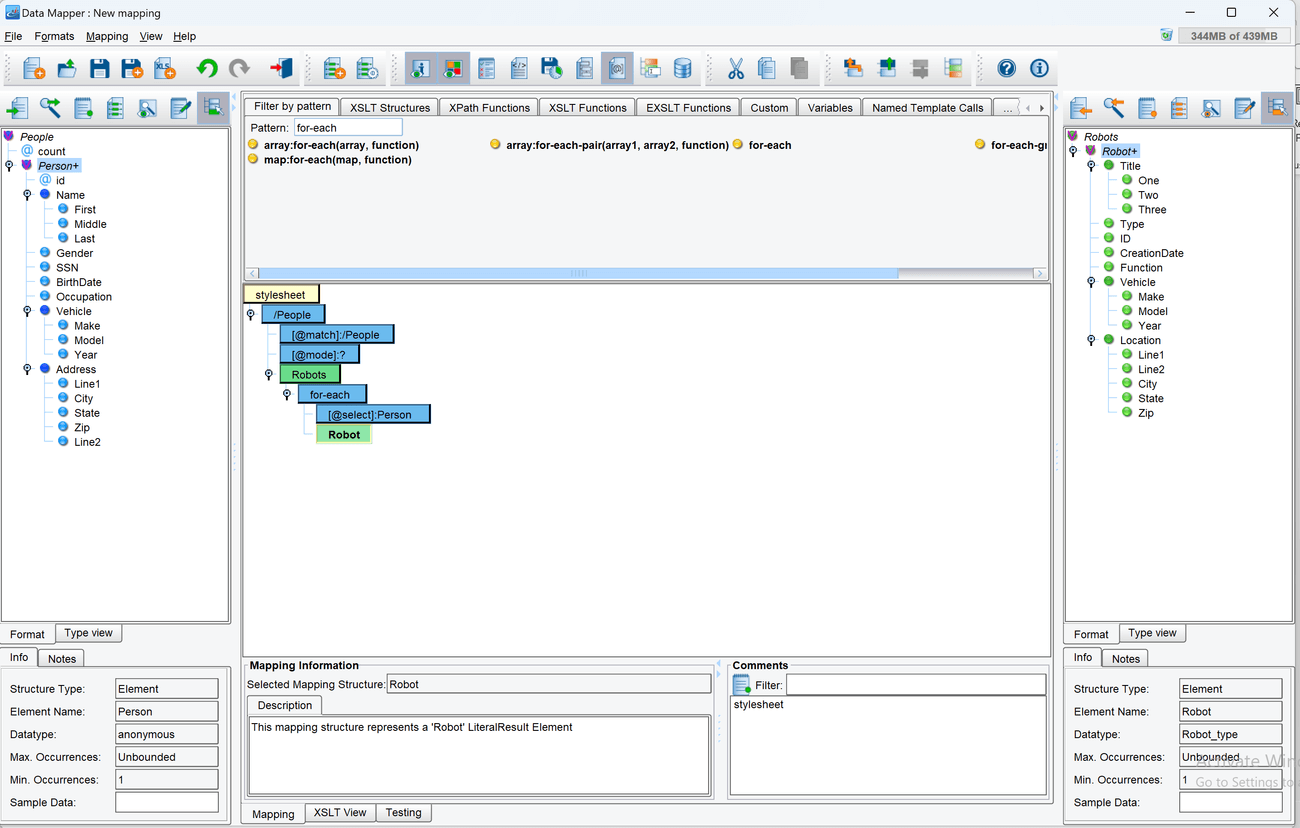
Task: Open the Testing bottom tab
Action: [x=404, y=812]
